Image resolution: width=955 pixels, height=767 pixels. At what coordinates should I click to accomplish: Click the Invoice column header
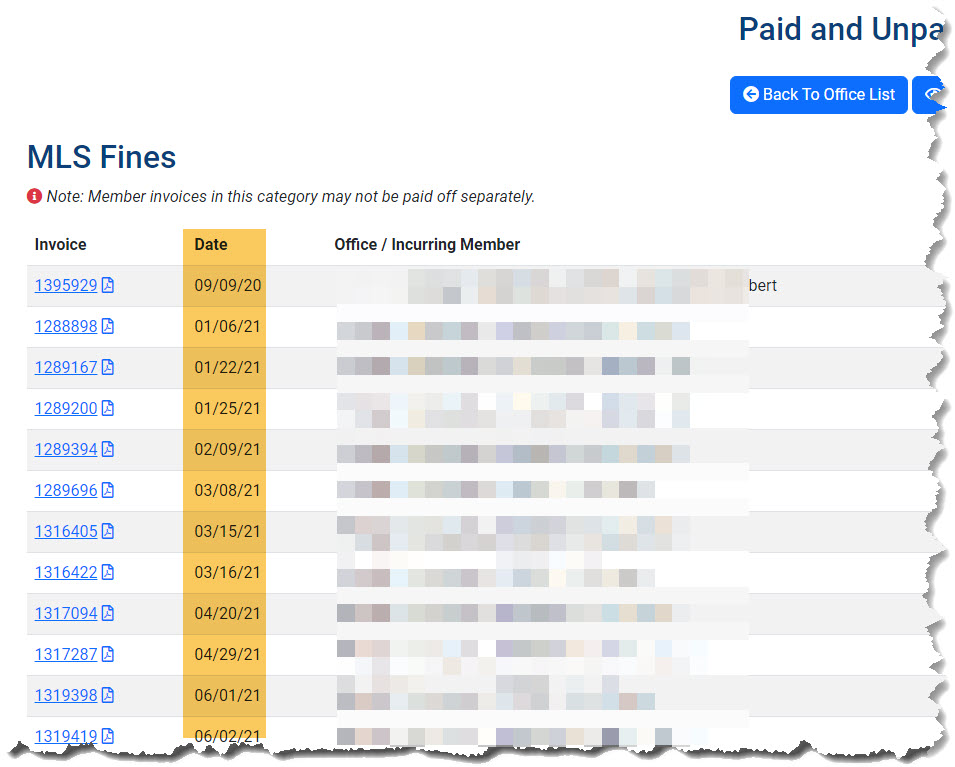point(60,244)
